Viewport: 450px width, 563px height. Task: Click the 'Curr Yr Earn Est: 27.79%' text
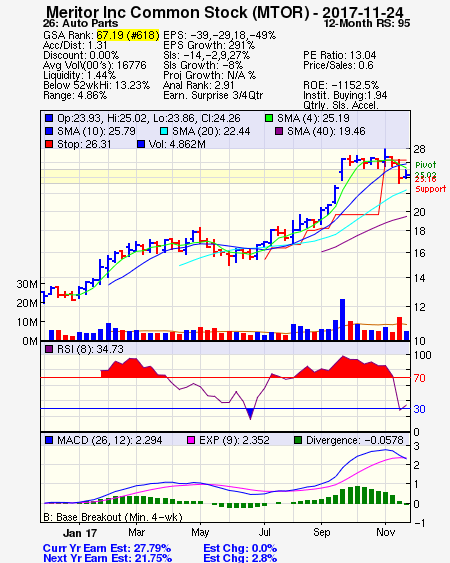click(x=107, y=548)
